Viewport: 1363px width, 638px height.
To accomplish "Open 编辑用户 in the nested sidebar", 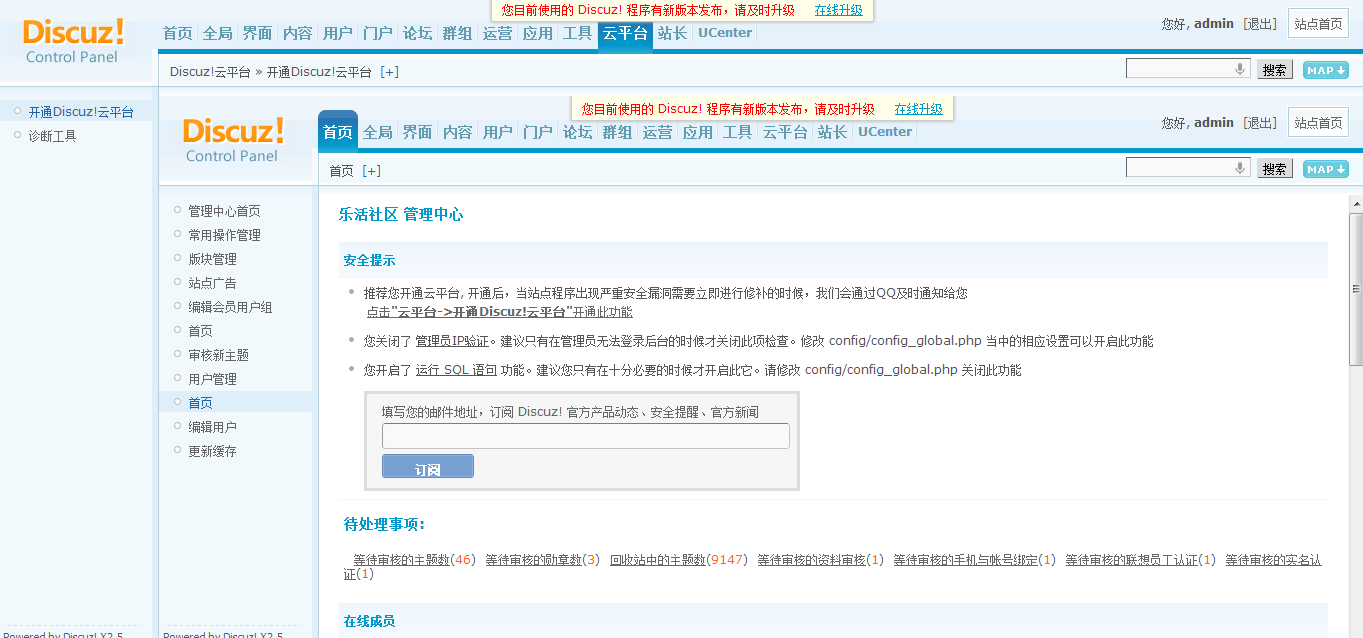I will [212, 427].
